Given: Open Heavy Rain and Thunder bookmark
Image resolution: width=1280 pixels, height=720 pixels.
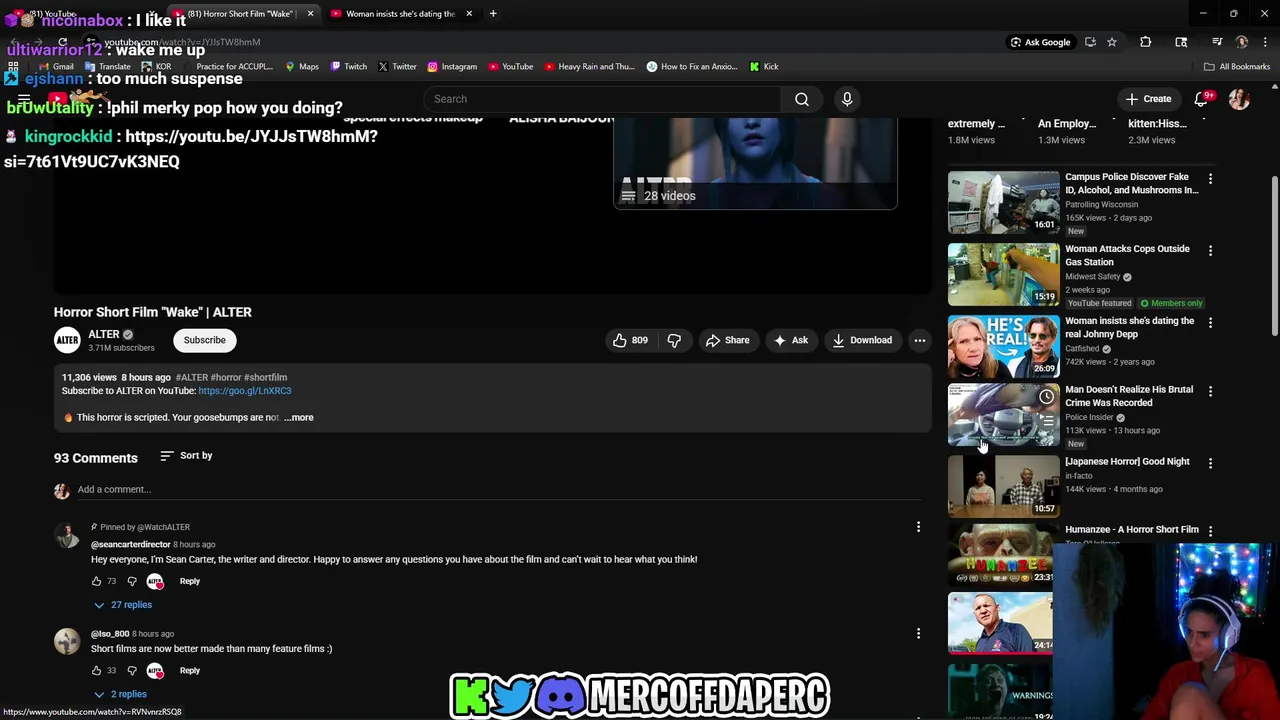Looking at the screenshot, I should point(589,67).
